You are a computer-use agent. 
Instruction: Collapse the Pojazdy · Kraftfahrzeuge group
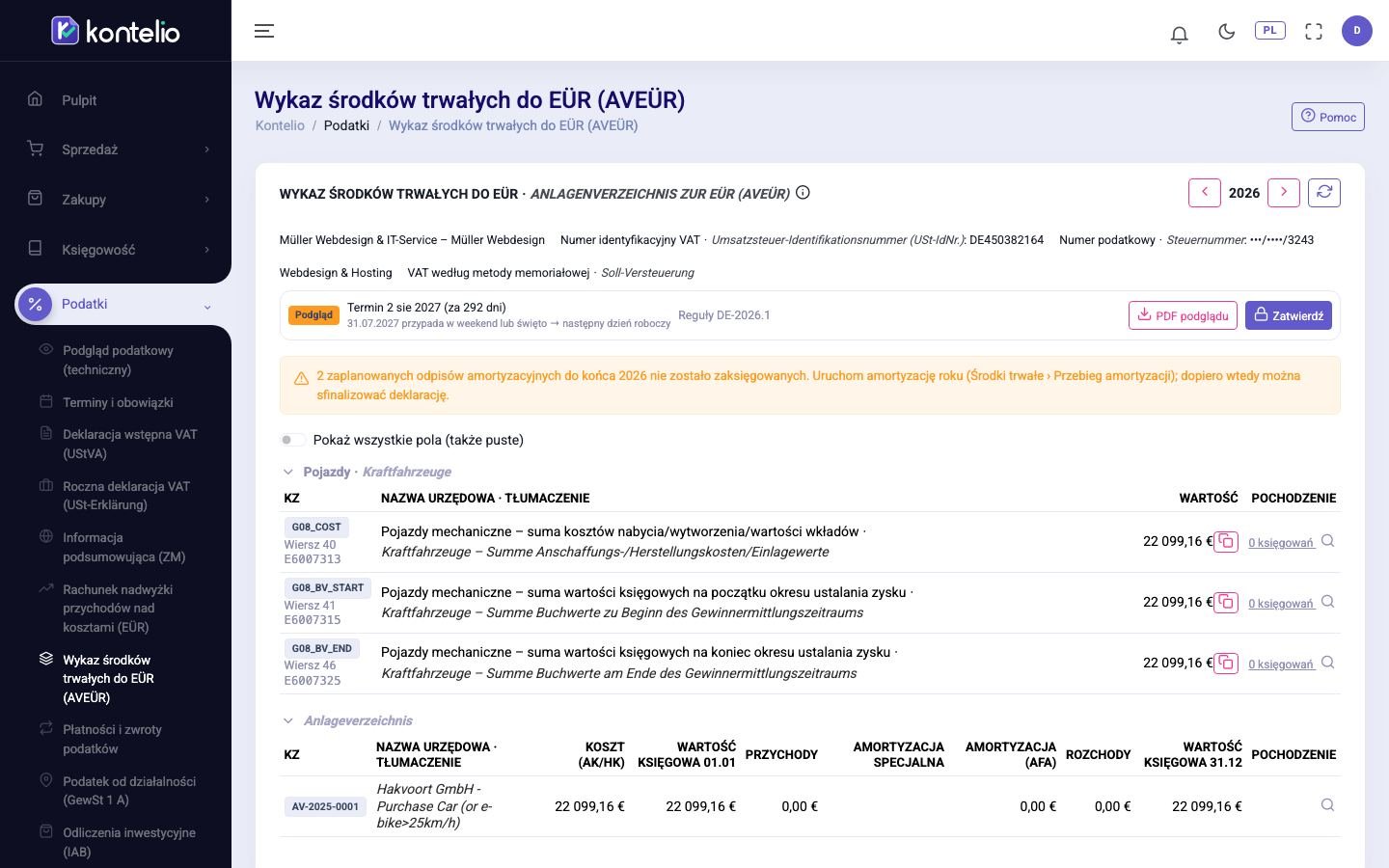(x=287, y=472)
